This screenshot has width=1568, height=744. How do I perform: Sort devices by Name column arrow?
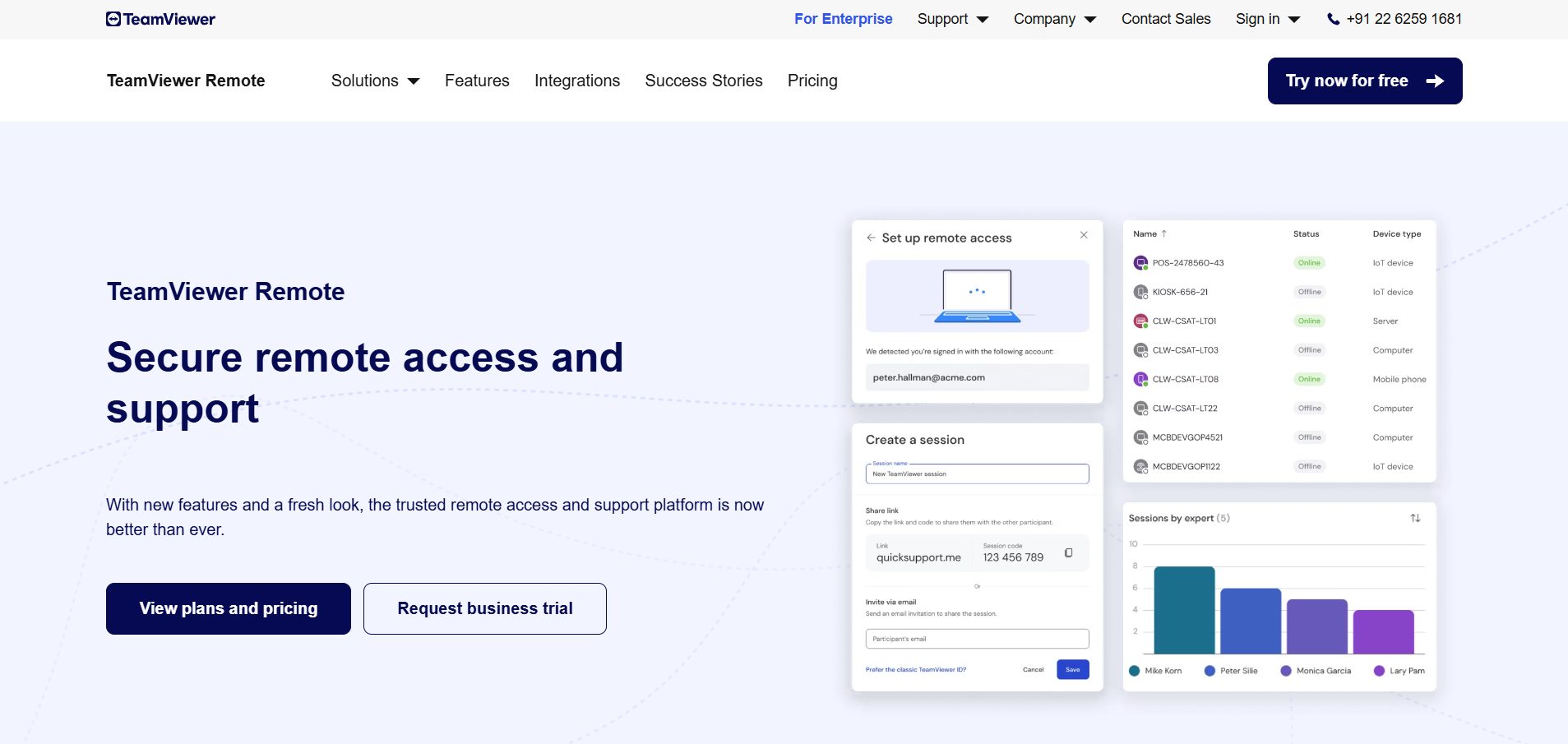1163,233
